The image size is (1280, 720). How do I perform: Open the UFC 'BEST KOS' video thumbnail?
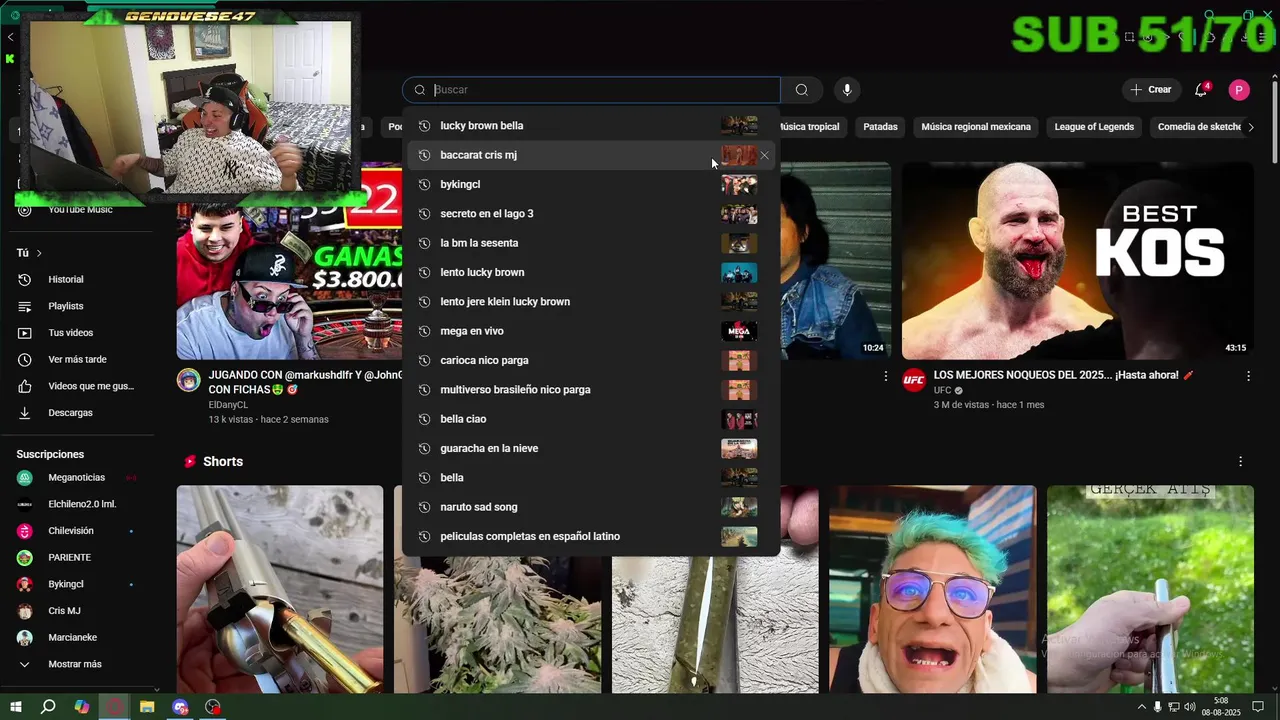point(1077,260)
